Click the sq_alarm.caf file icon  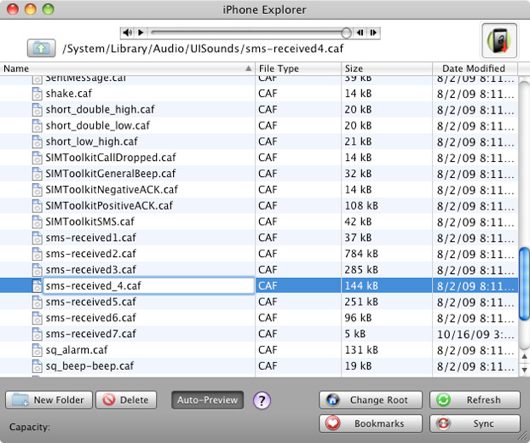point(37,350)
